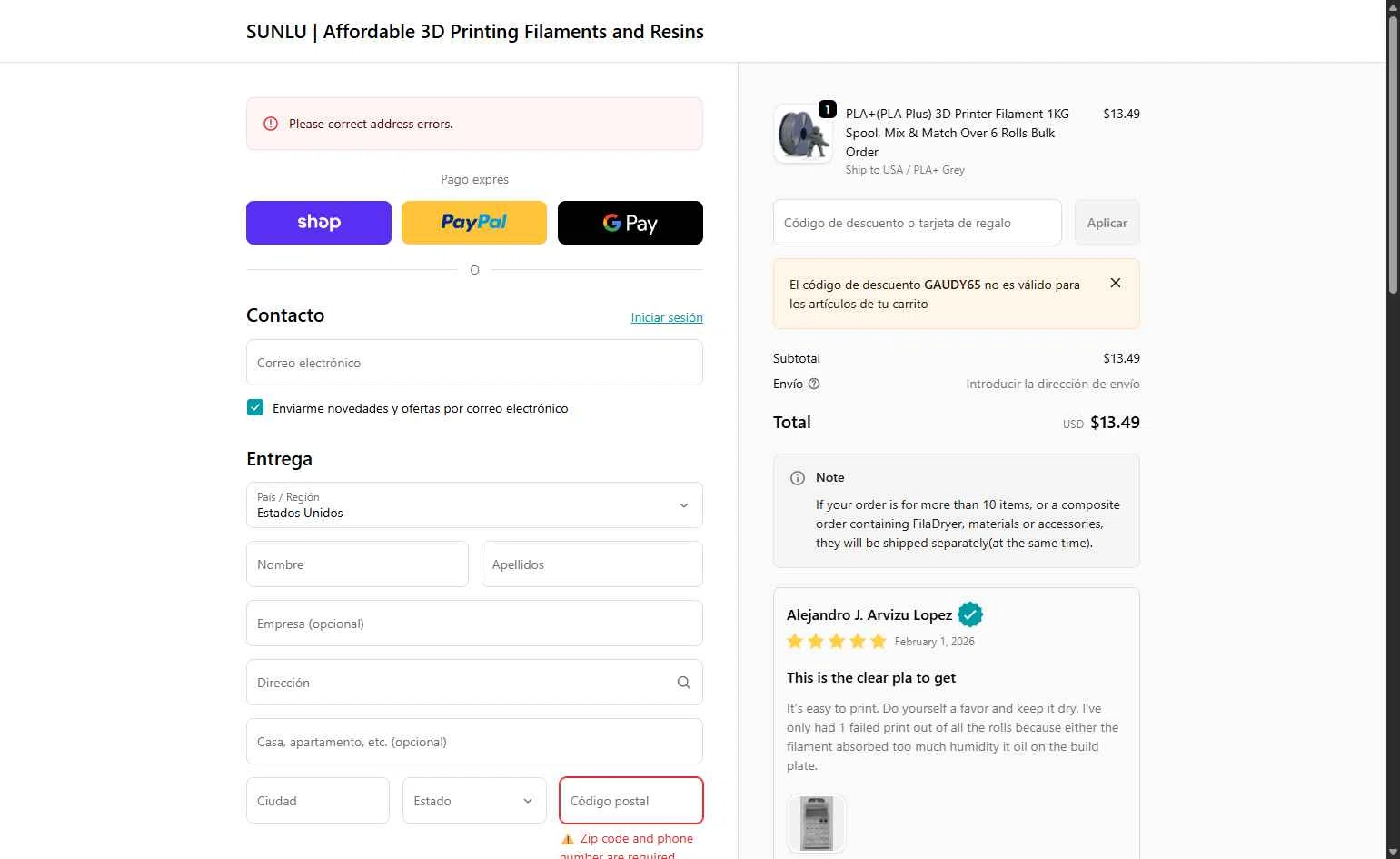Click the verified buyer badge icon

click(x=970, y=615)
